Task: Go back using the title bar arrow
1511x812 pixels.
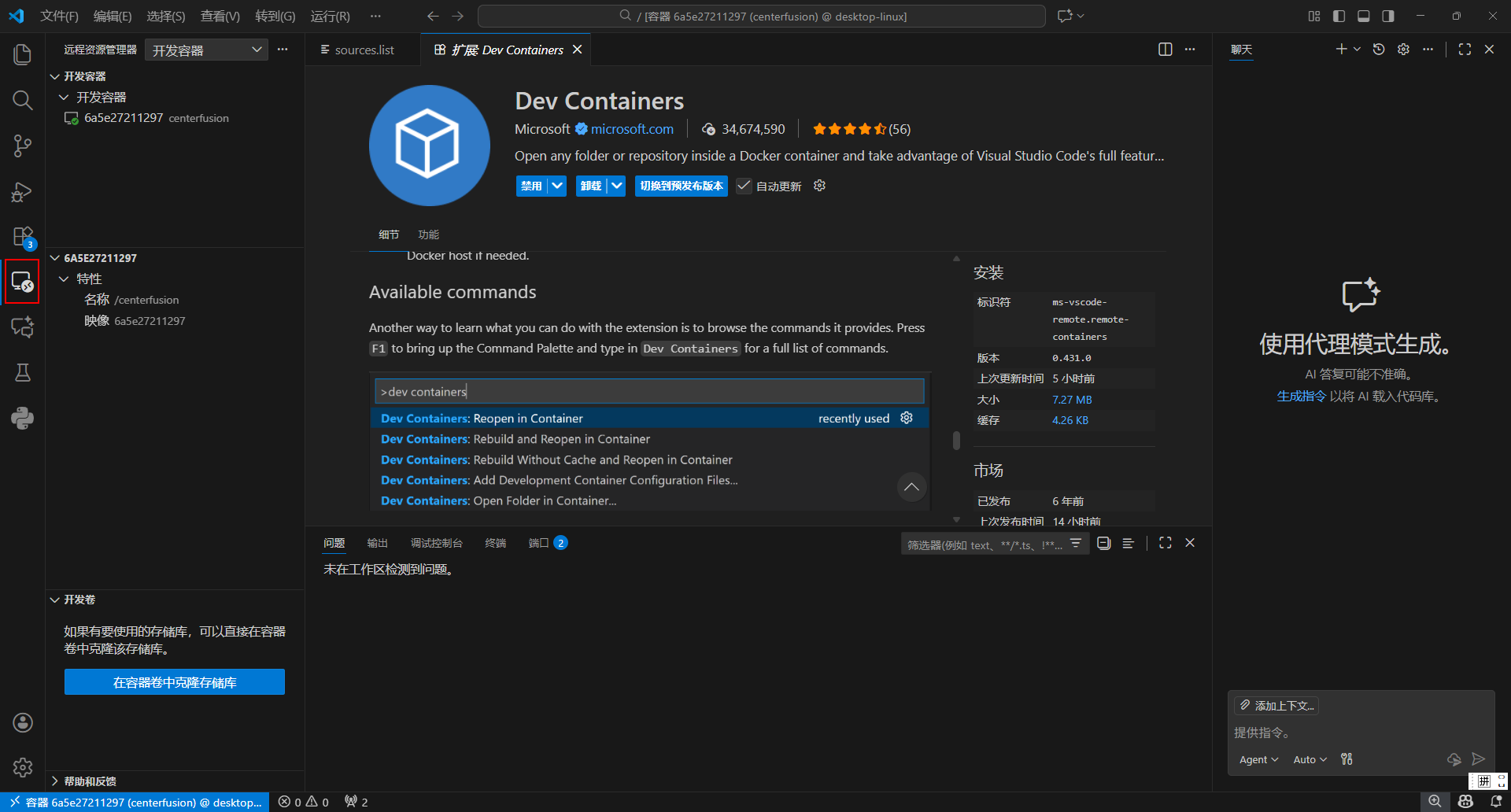Action: point(433,16)
